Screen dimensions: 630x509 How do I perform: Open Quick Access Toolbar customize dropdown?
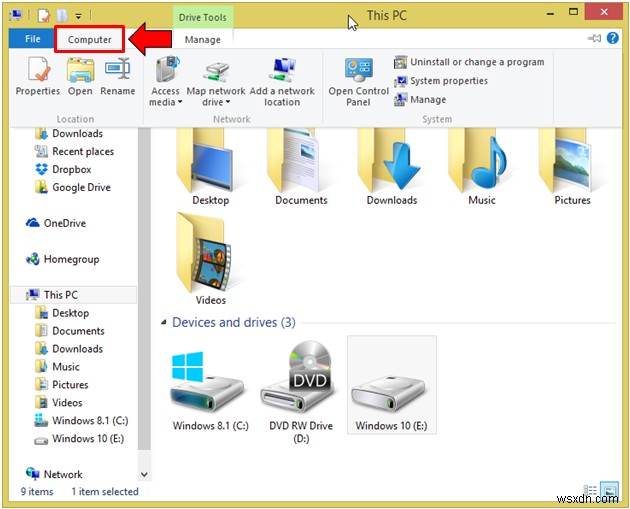click(78, 16)
